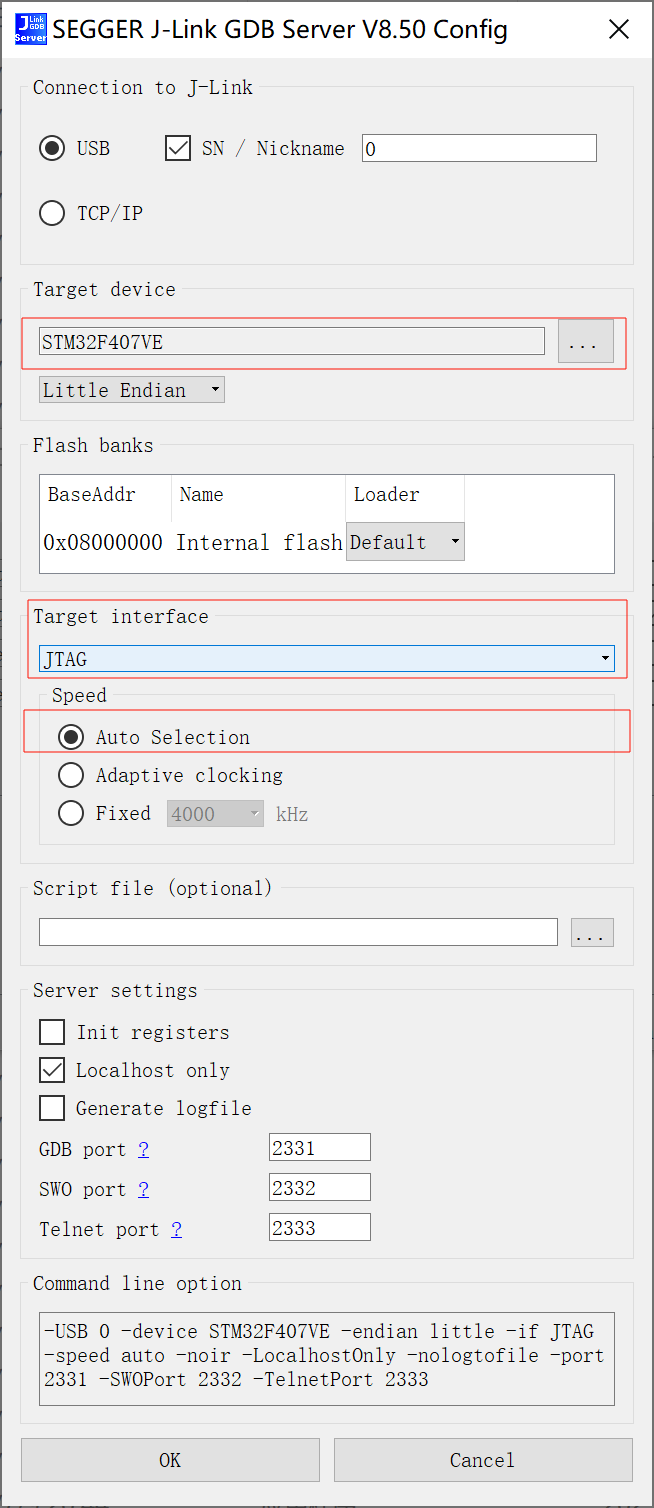This screenshot has width=654, height=1508.
Task: Choose Adaptive clocking speed
Action: (x=71, y=775)
